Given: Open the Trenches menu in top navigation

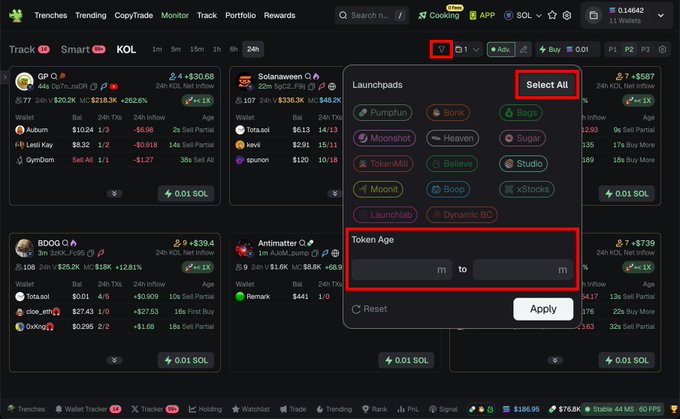Looking at the screenshot, I should pos(51,15).
